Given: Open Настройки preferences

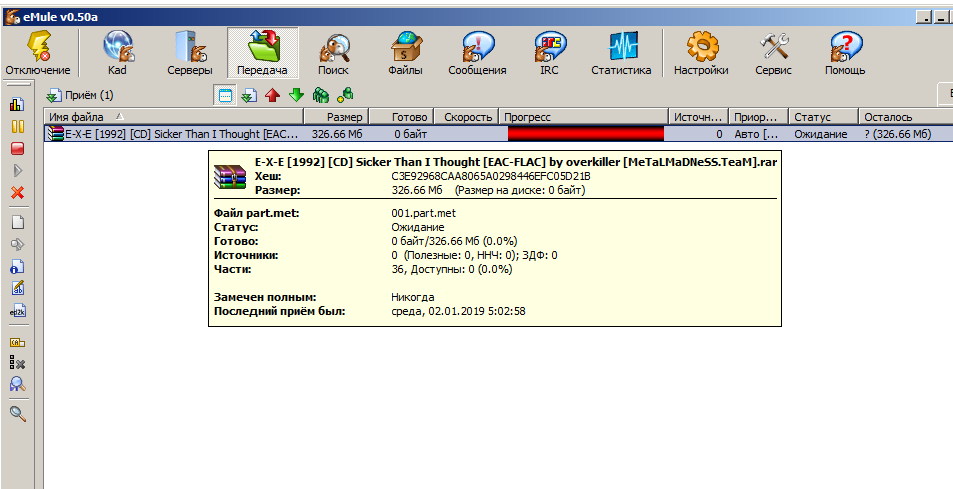Looking at the screenshot, I should (701, 54).
